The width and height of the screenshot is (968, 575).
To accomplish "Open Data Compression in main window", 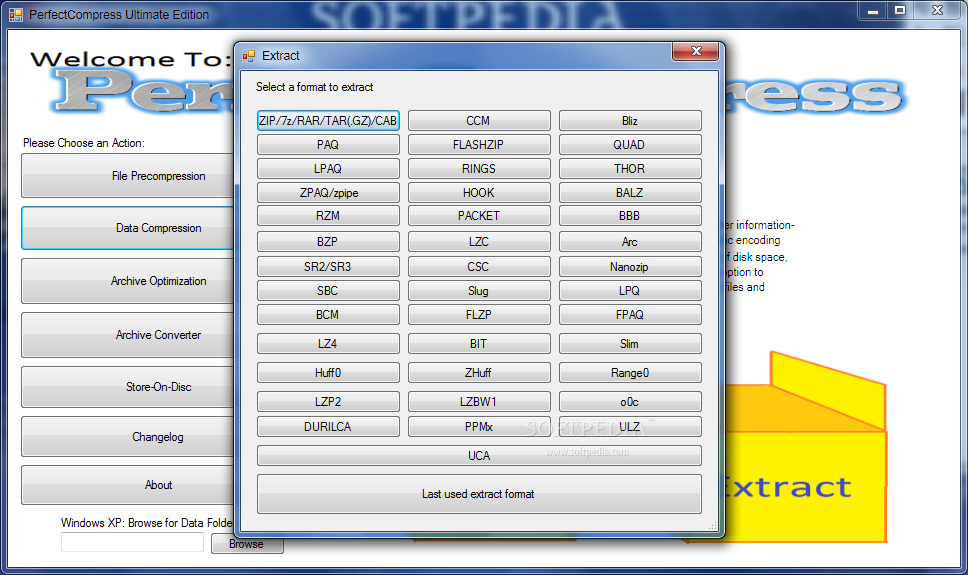I will pos(128,228).
